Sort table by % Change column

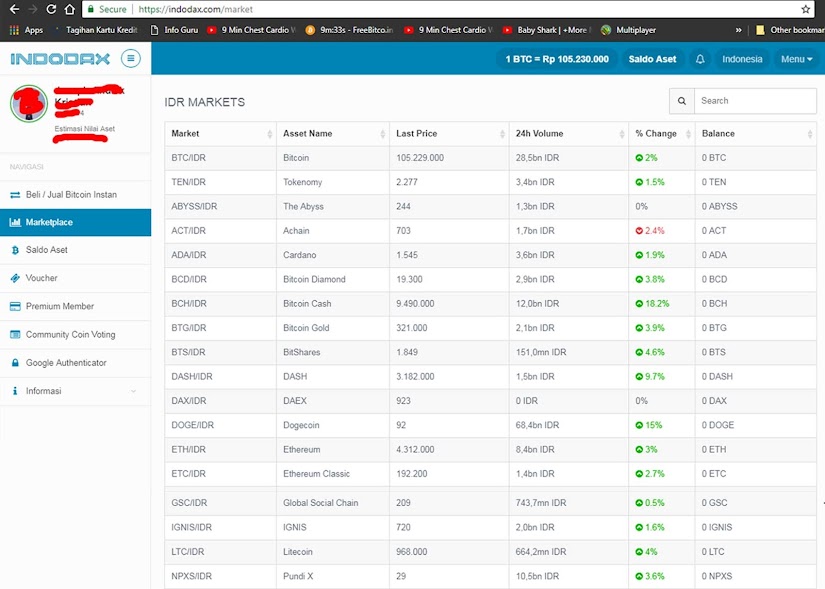pyautogui.click(x=662, y=134)
